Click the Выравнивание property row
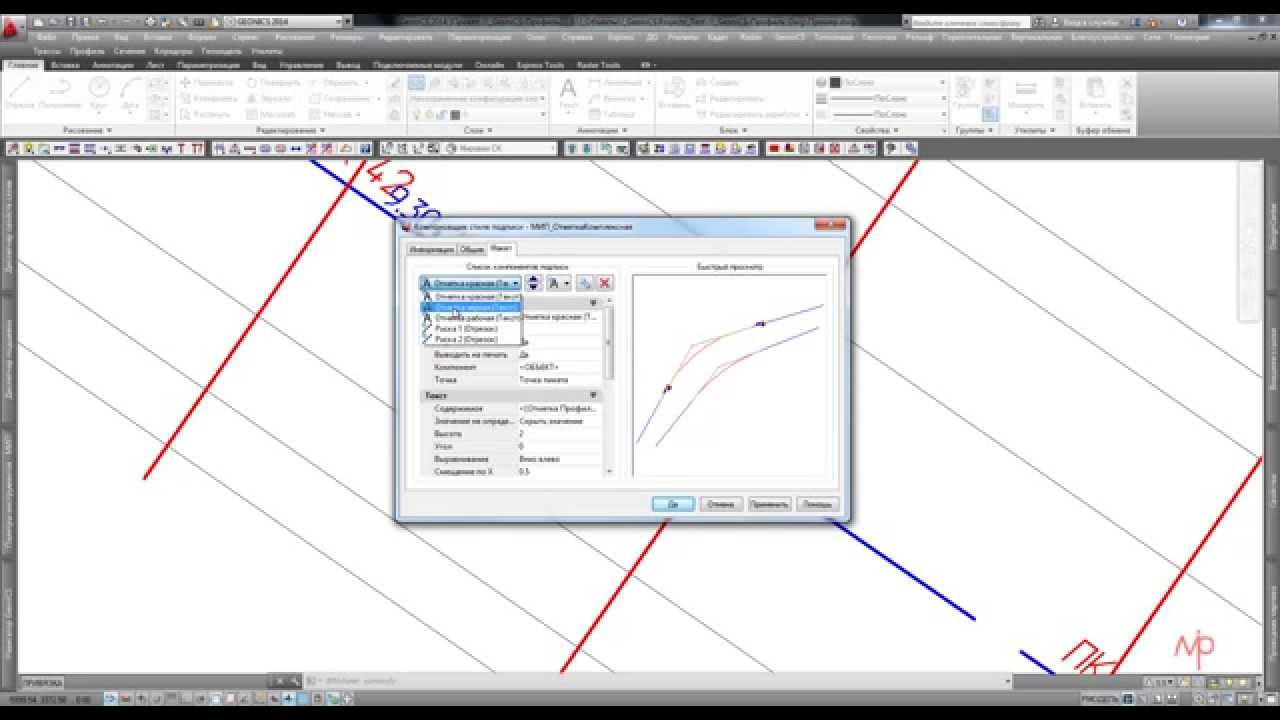This screenshot has width=1280, height=720. click(x=512, y=459)
